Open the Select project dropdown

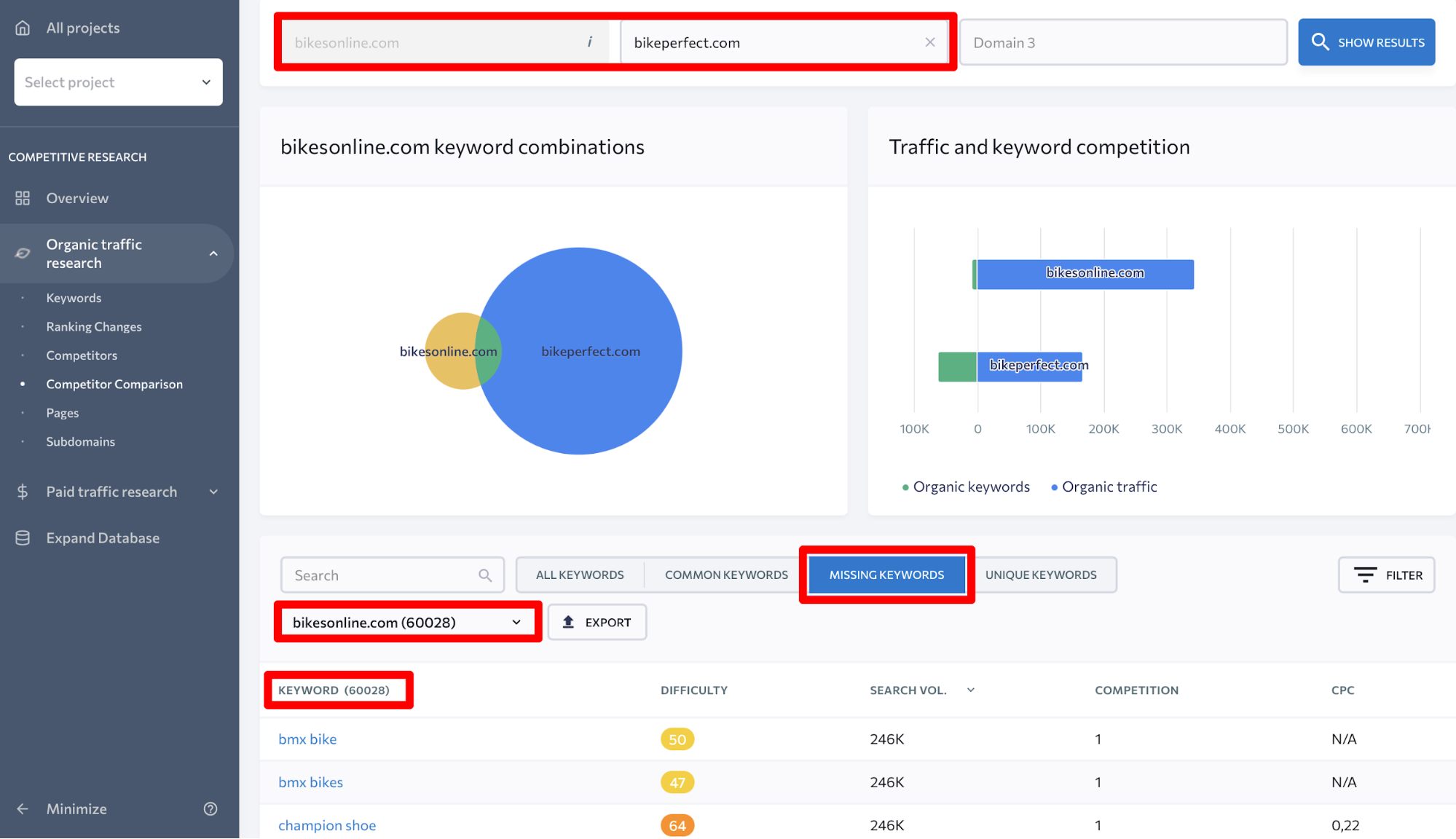click(x=118, y=82)
